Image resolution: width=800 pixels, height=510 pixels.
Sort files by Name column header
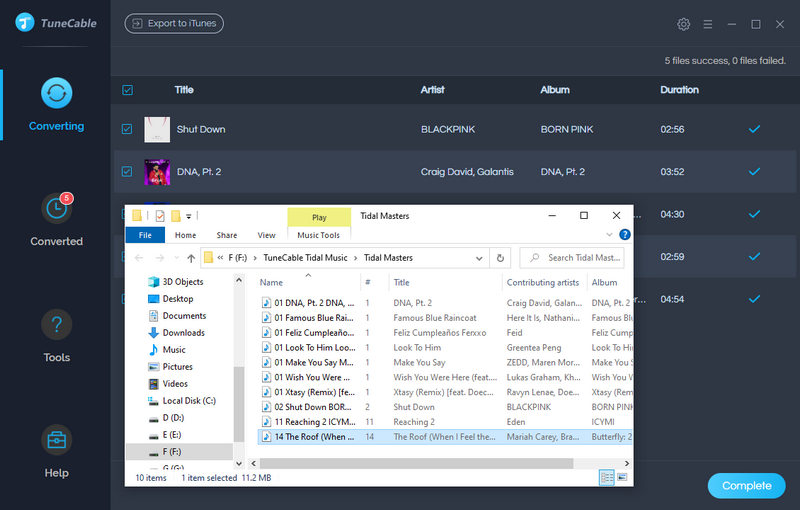pos(271,283)
